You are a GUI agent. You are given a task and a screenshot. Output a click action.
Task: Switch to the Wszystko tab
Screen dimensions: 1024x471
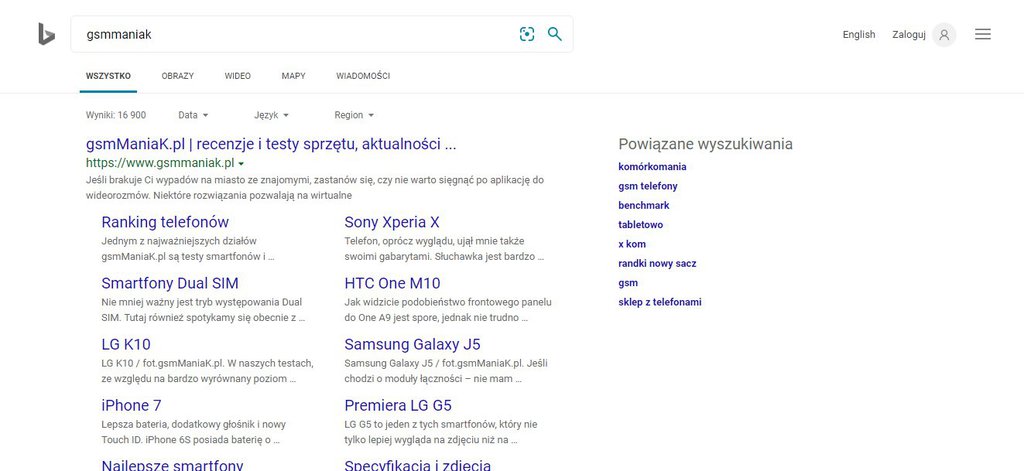[x=108, y=76]
